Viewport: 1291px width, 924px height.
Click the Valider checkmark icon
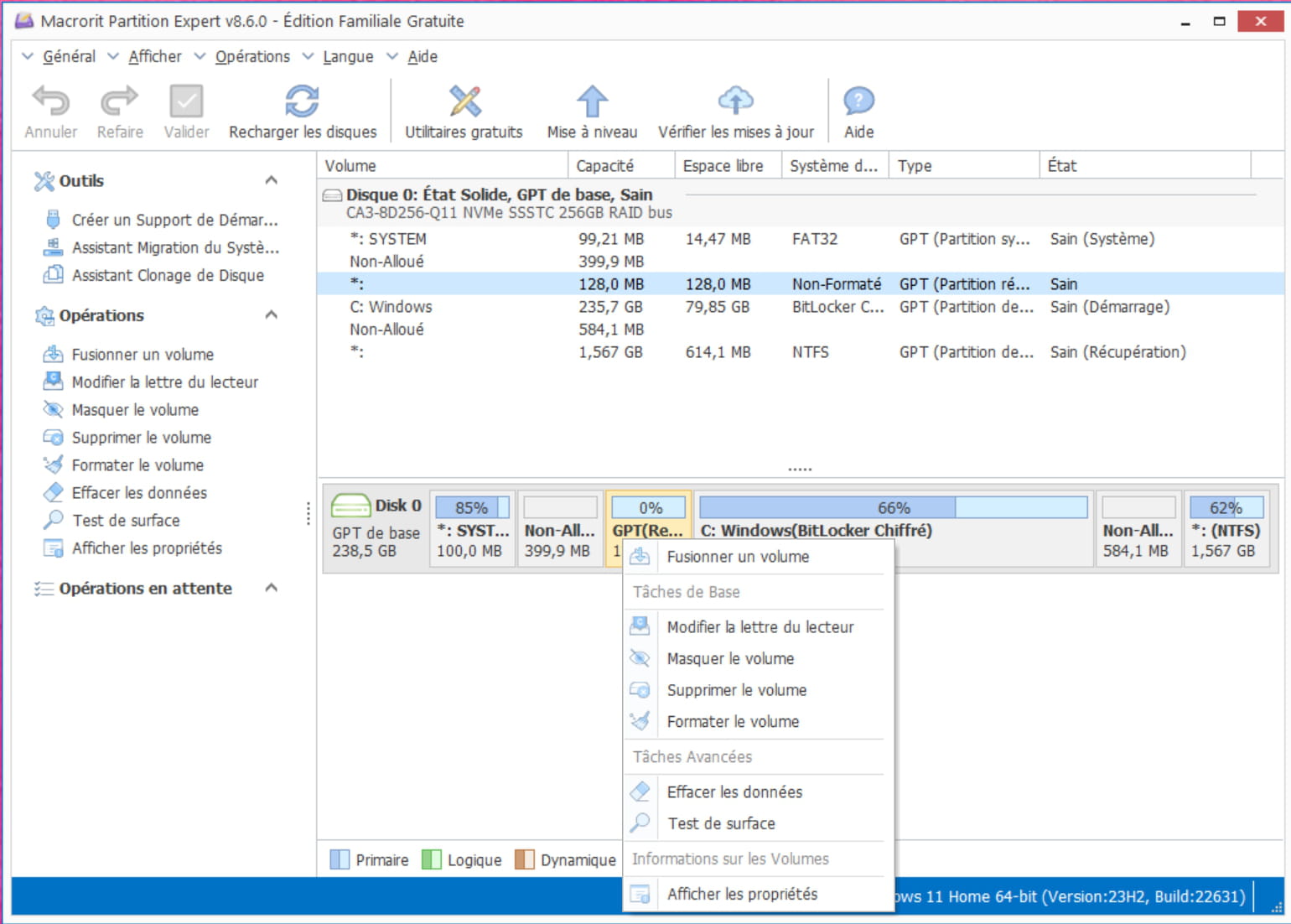tap(186, 101)
